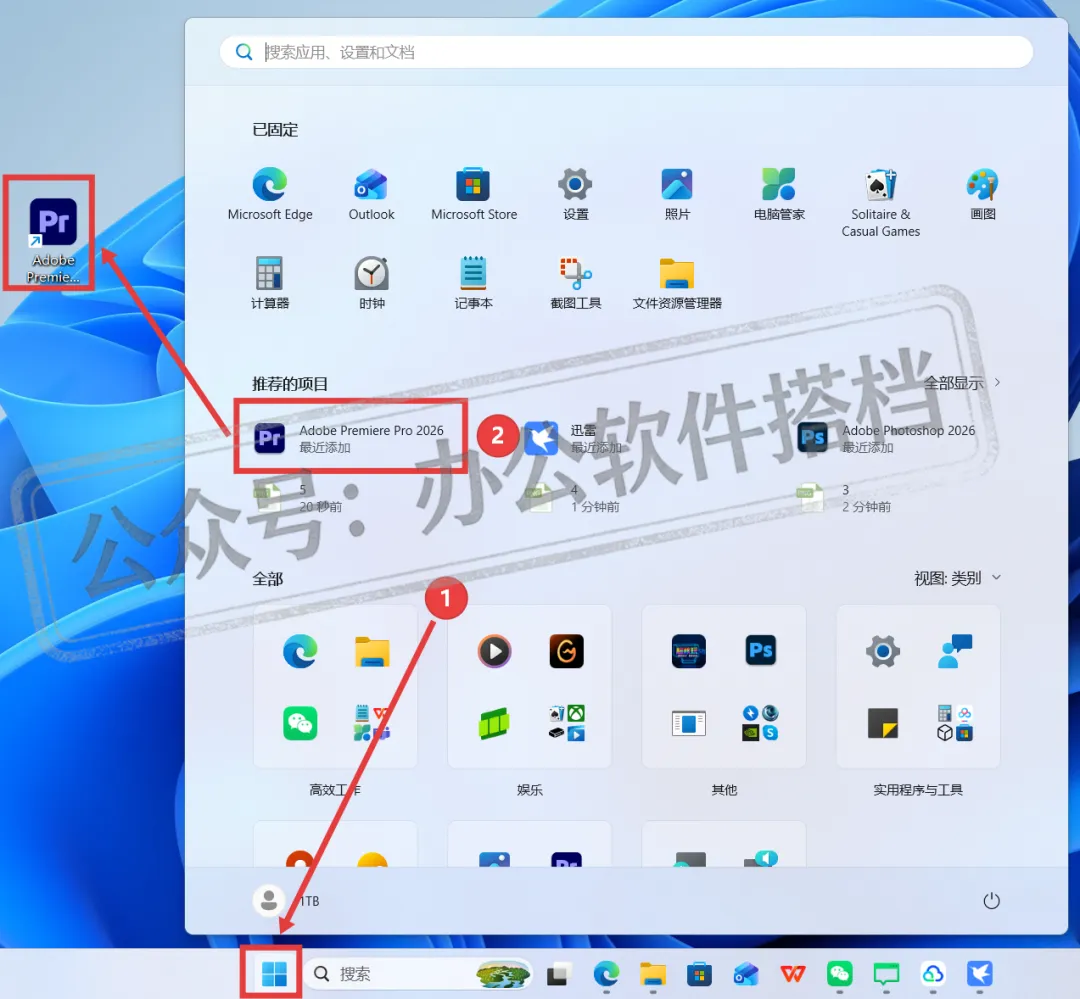Click the Windows Start button on taskbar

[274, 974]
